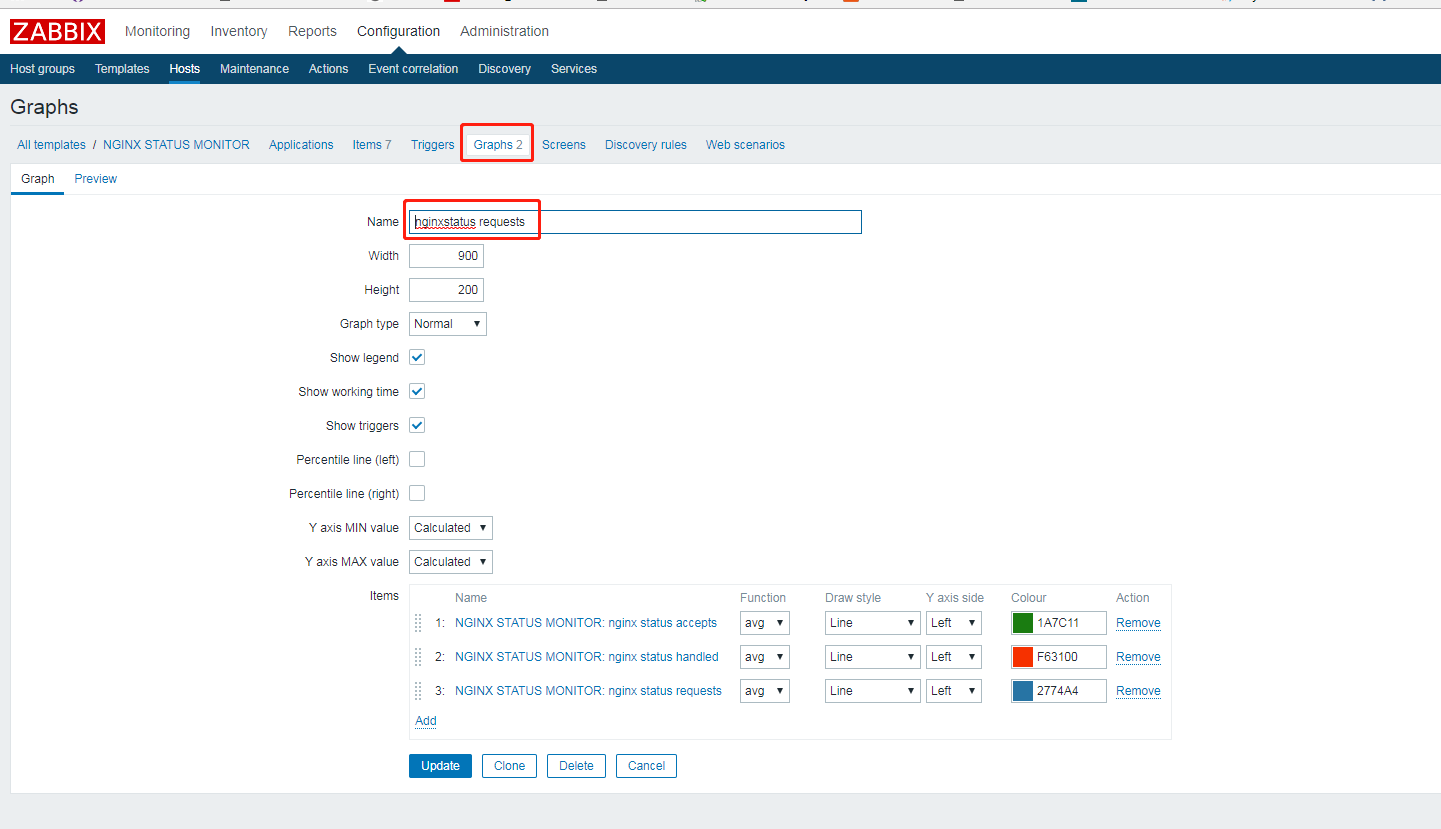Viewport: 1441px width, 829px height.
Task: Uncheck the Show triggers checkbox
Action: pyautogui.click(x=417, y=425)
